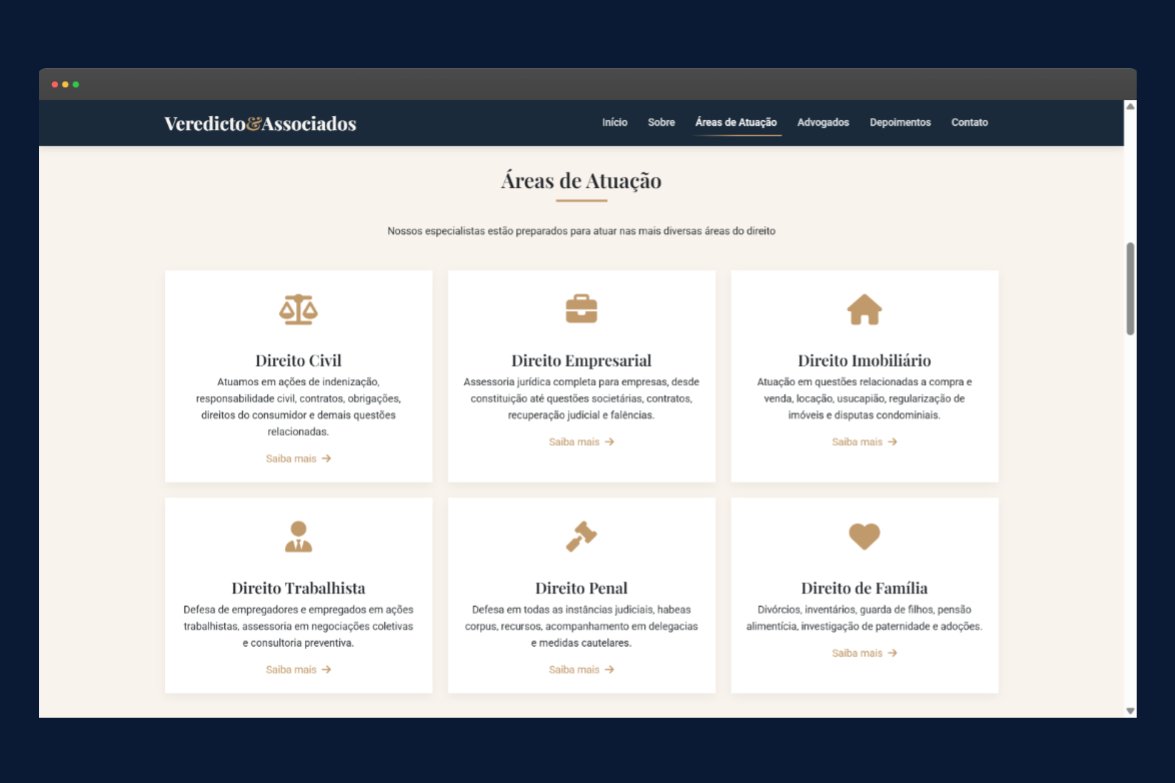
Task: Select Áreas de Atuação in navigation bar
Action: 736,123
